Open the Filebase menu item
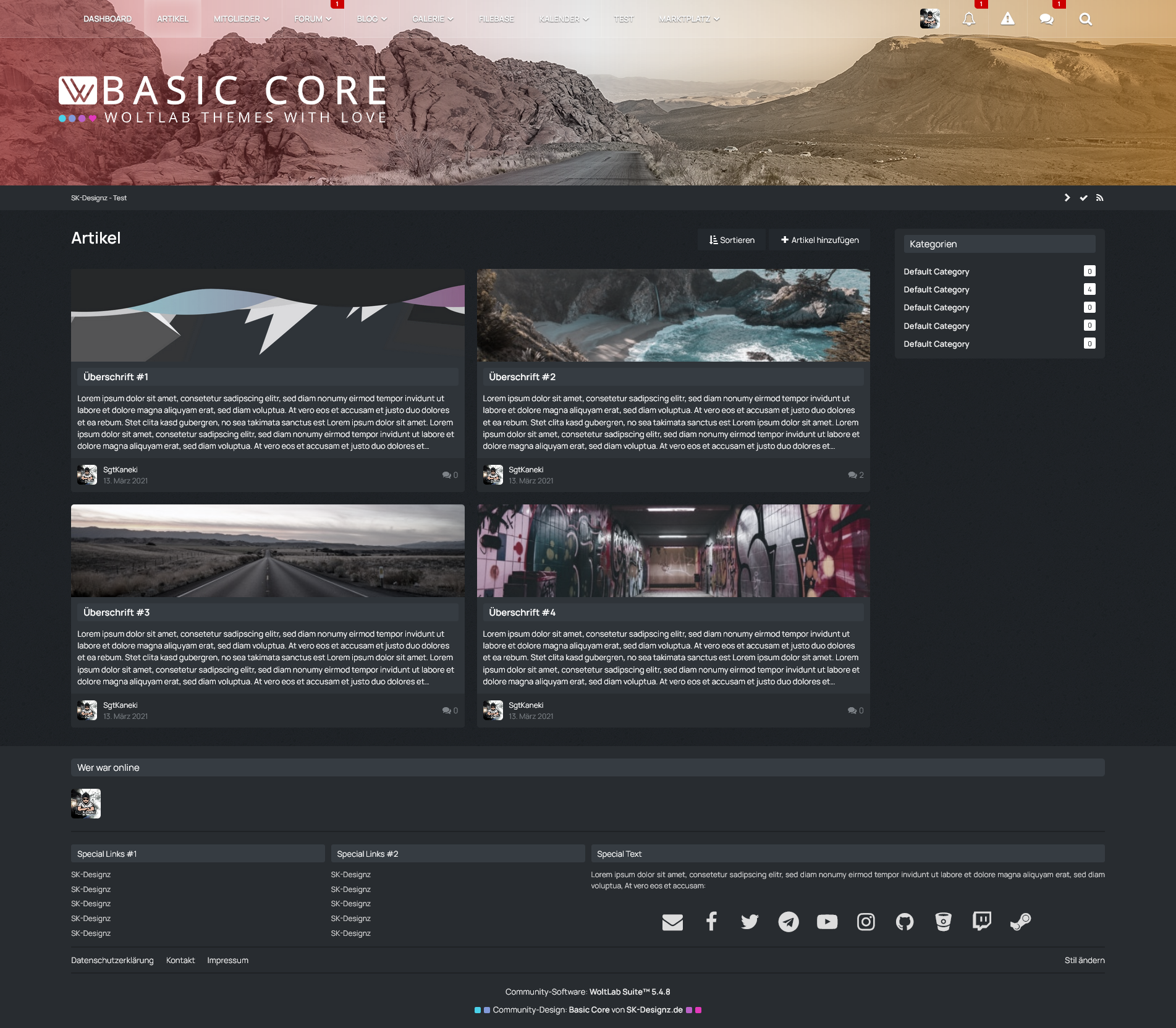The width and height of the screenshot is (1176, 1028). 496,19
